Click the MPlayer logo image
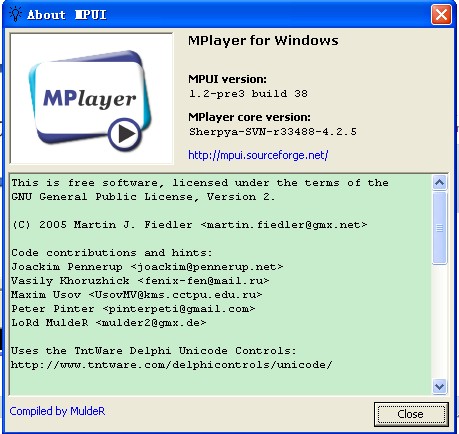Viewport: 459px width, 434px height. click(x=92, y=98)
